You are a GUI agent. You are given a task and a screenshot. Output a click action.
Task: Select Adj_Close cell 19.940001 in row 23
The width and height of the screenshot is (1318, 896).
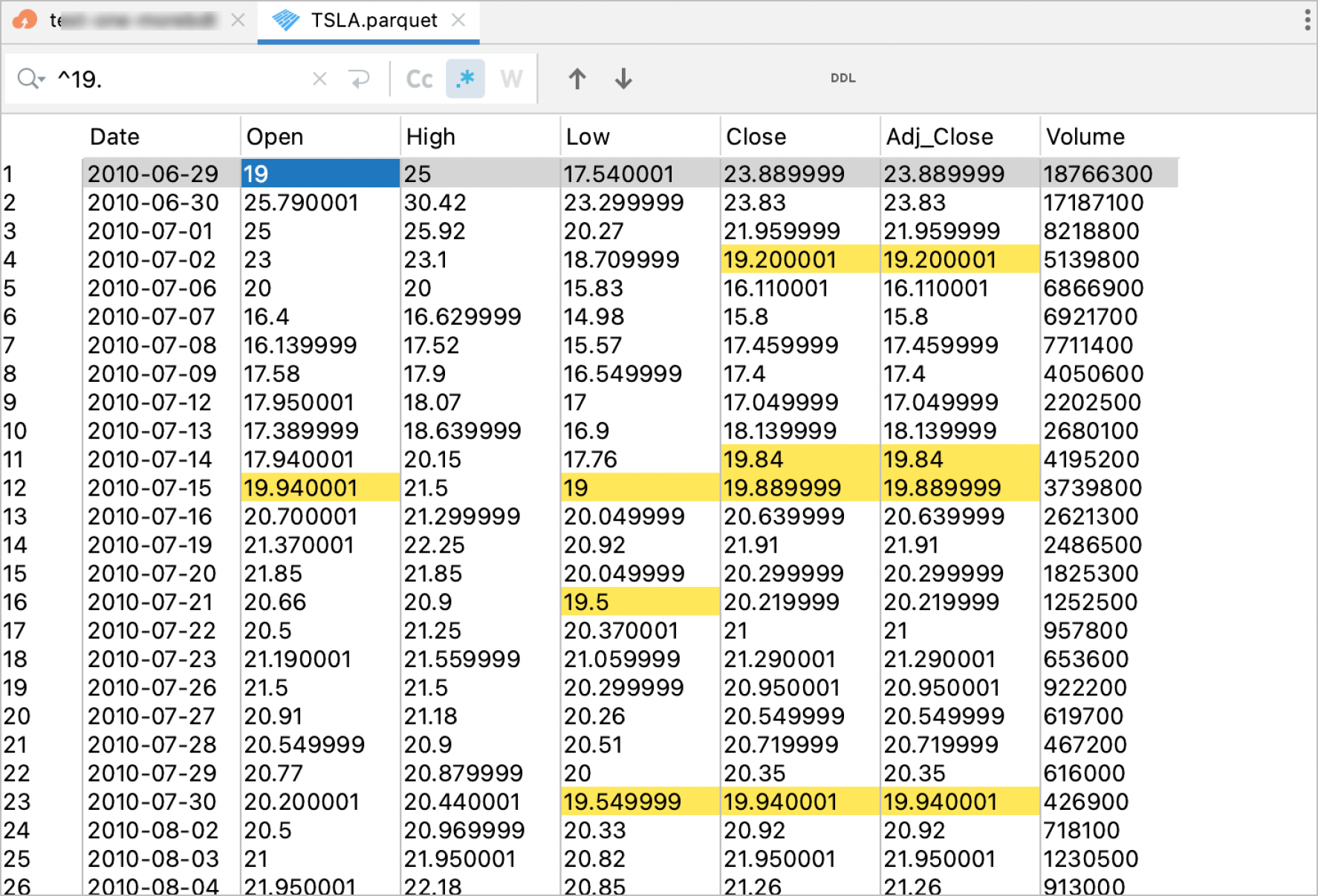coord(960,802)
